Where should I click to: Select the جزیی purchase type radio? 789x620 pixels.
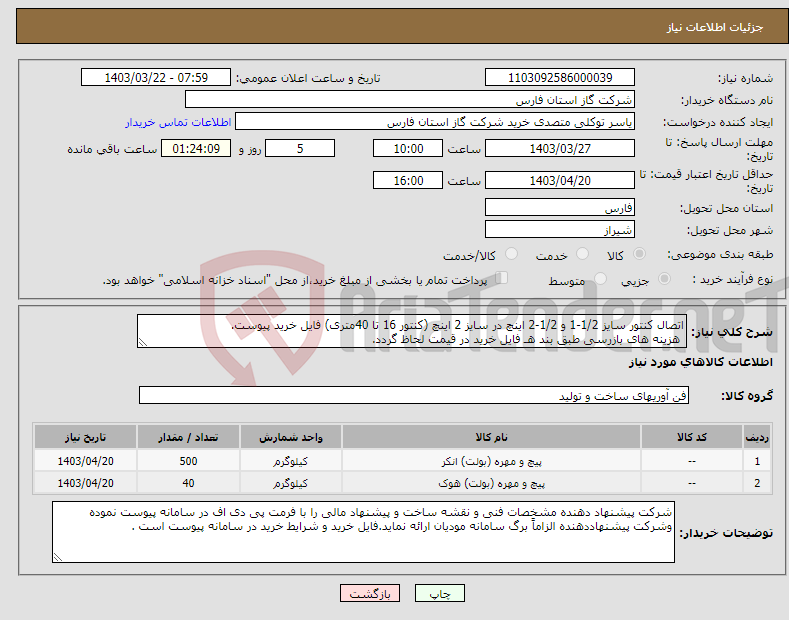[664, 278]
